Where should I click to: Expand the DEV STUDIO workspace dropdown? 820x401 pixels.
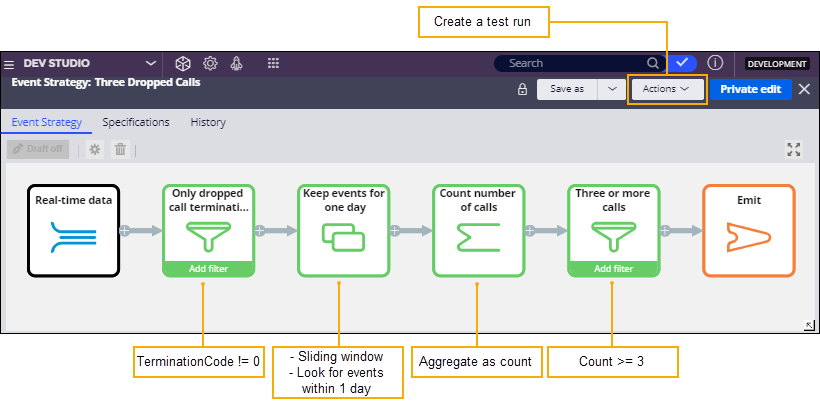click(x=151, y=63)
